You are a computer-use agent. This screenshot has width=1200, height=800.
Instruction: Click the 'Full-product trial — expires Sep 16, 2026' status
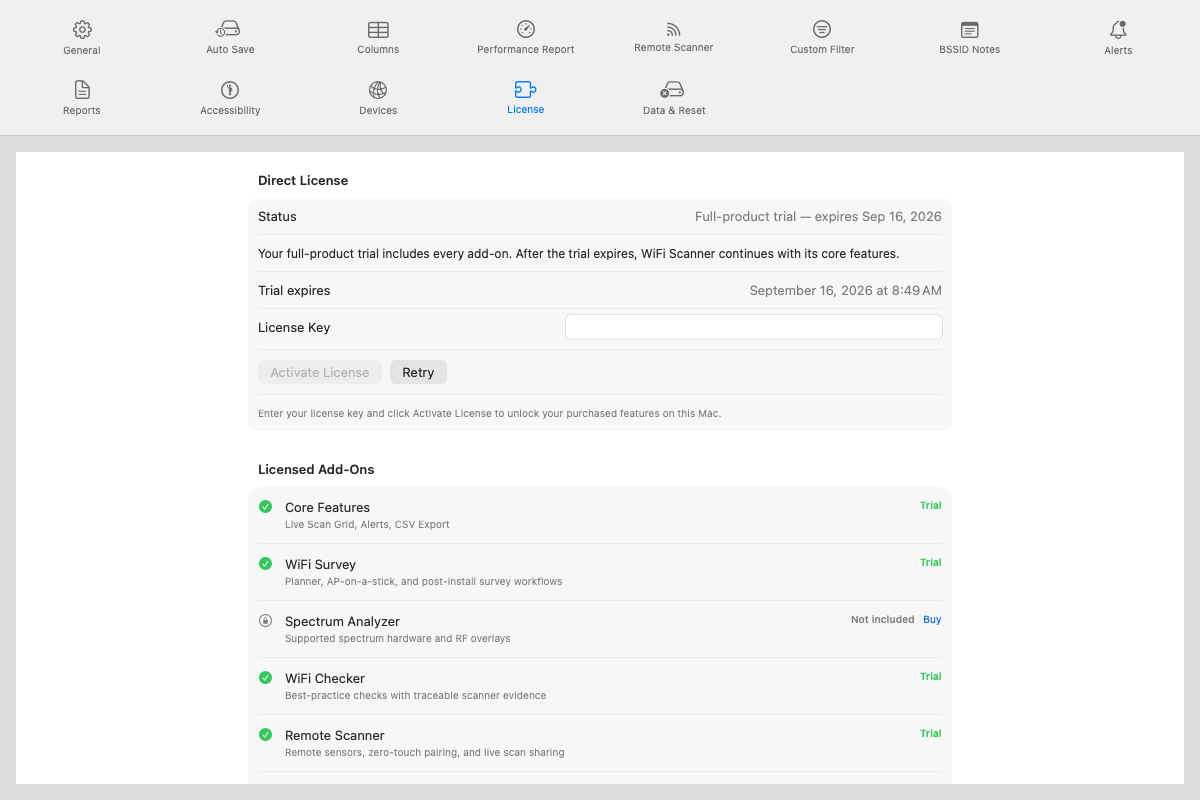pyautogui.click(x=818, y=217)
